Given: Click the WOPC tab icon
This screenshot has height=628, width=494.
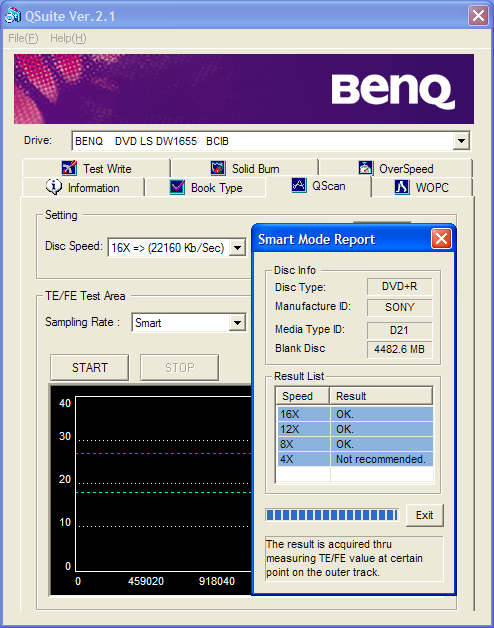Looking at the screenshot, I should point(402,187).
